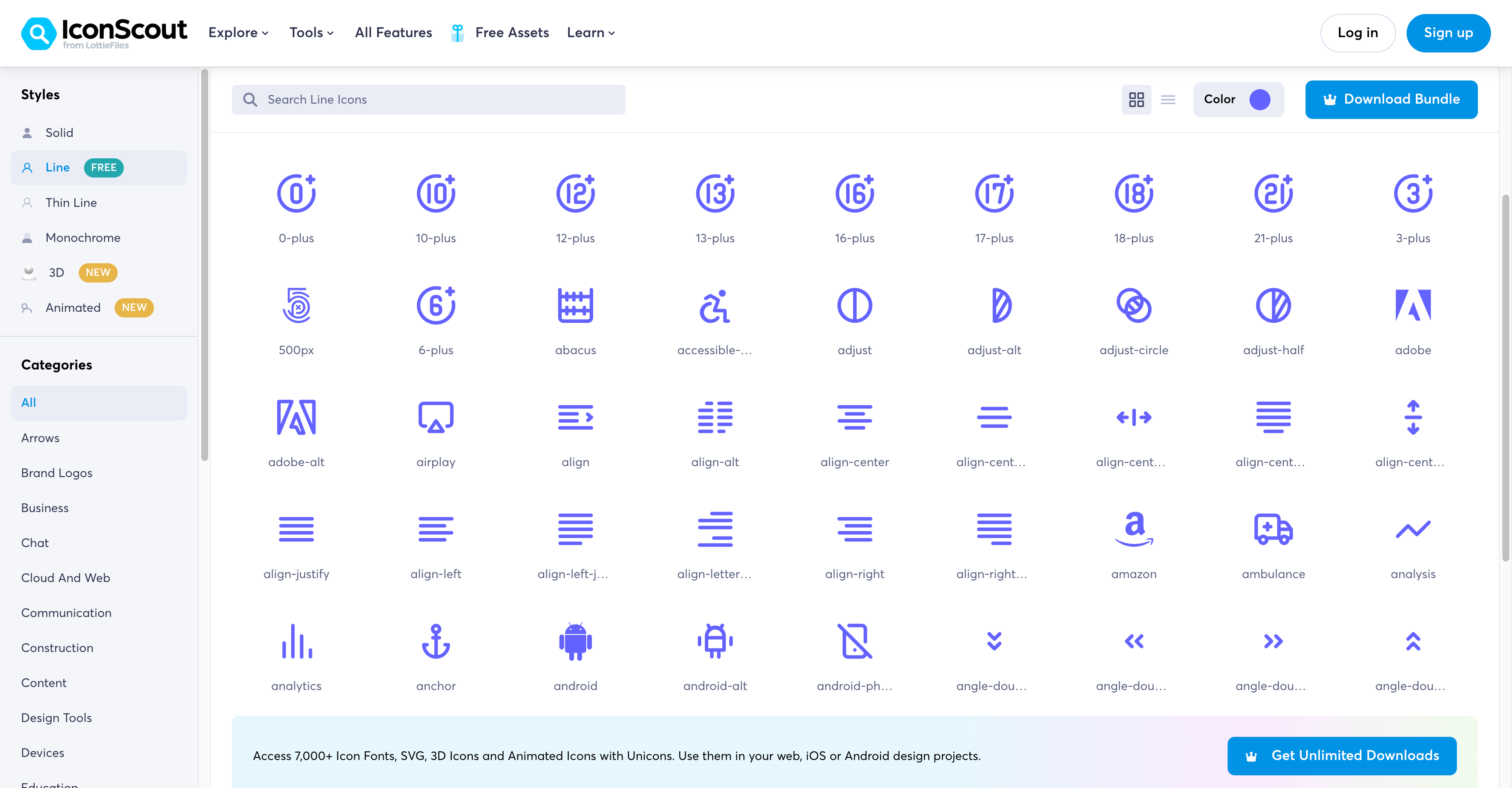This screenshot has height=788, width=1512.
Task: Filter by All categories
Action: click(98, 403)
